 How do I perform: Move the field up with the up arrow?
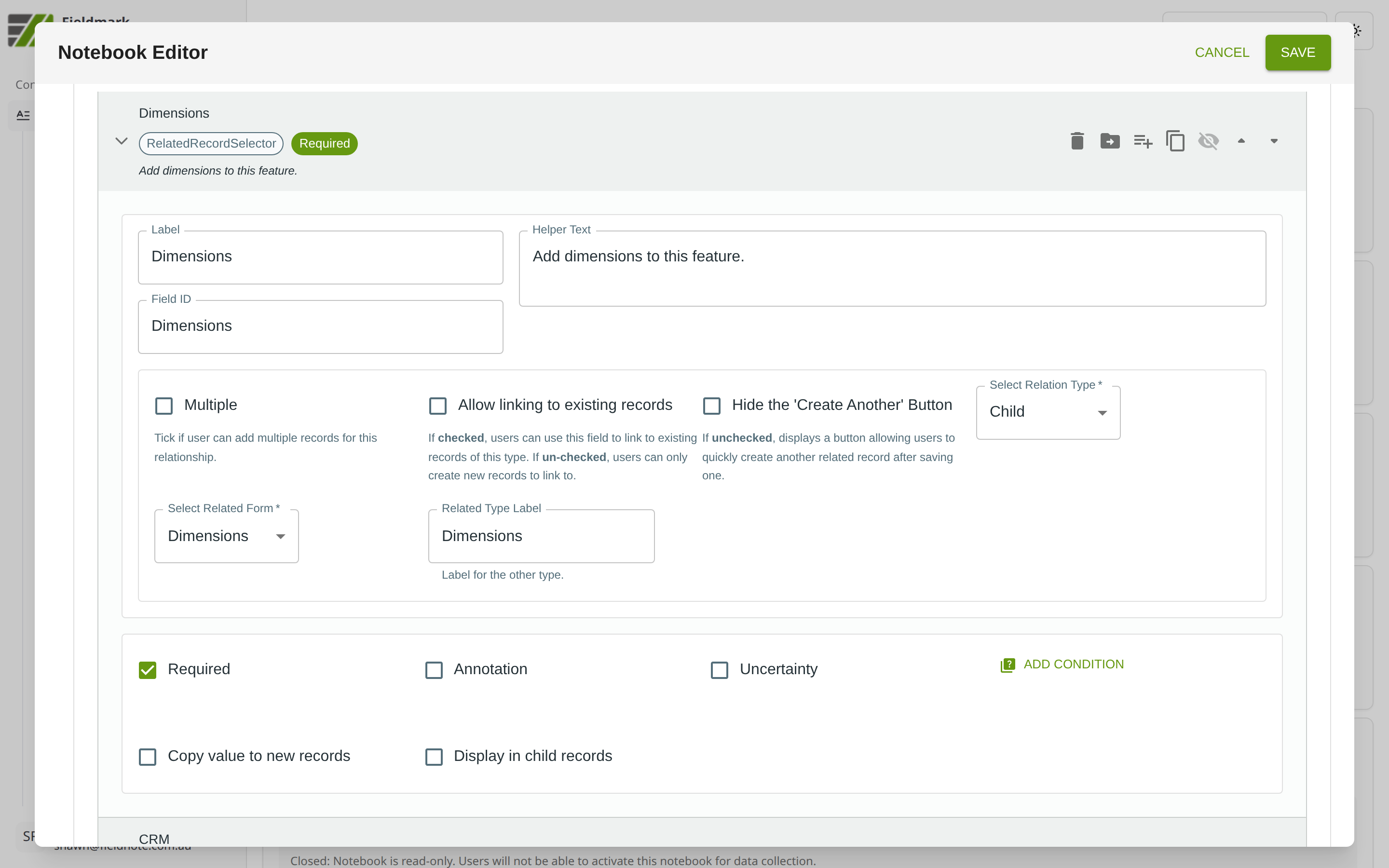(x=1241, y=141)
